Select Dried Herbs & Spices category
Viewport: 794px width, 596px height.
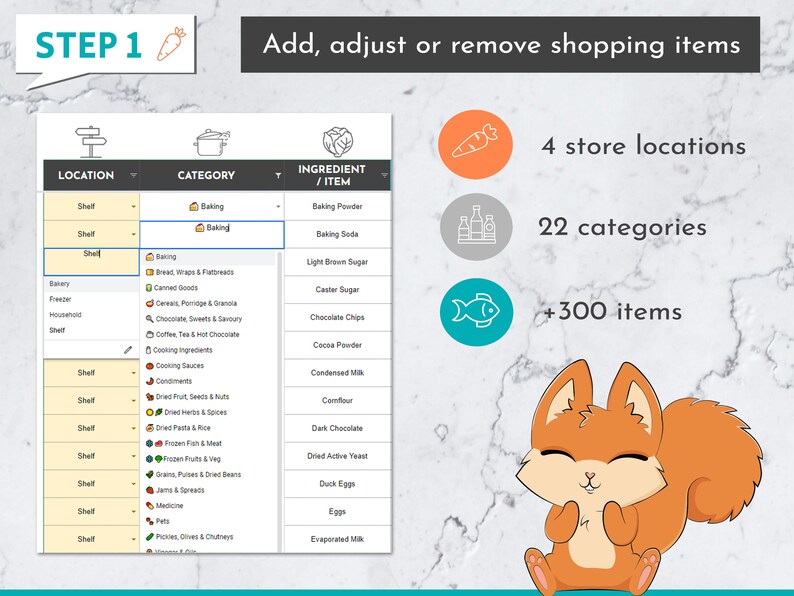tap(209, 412)
